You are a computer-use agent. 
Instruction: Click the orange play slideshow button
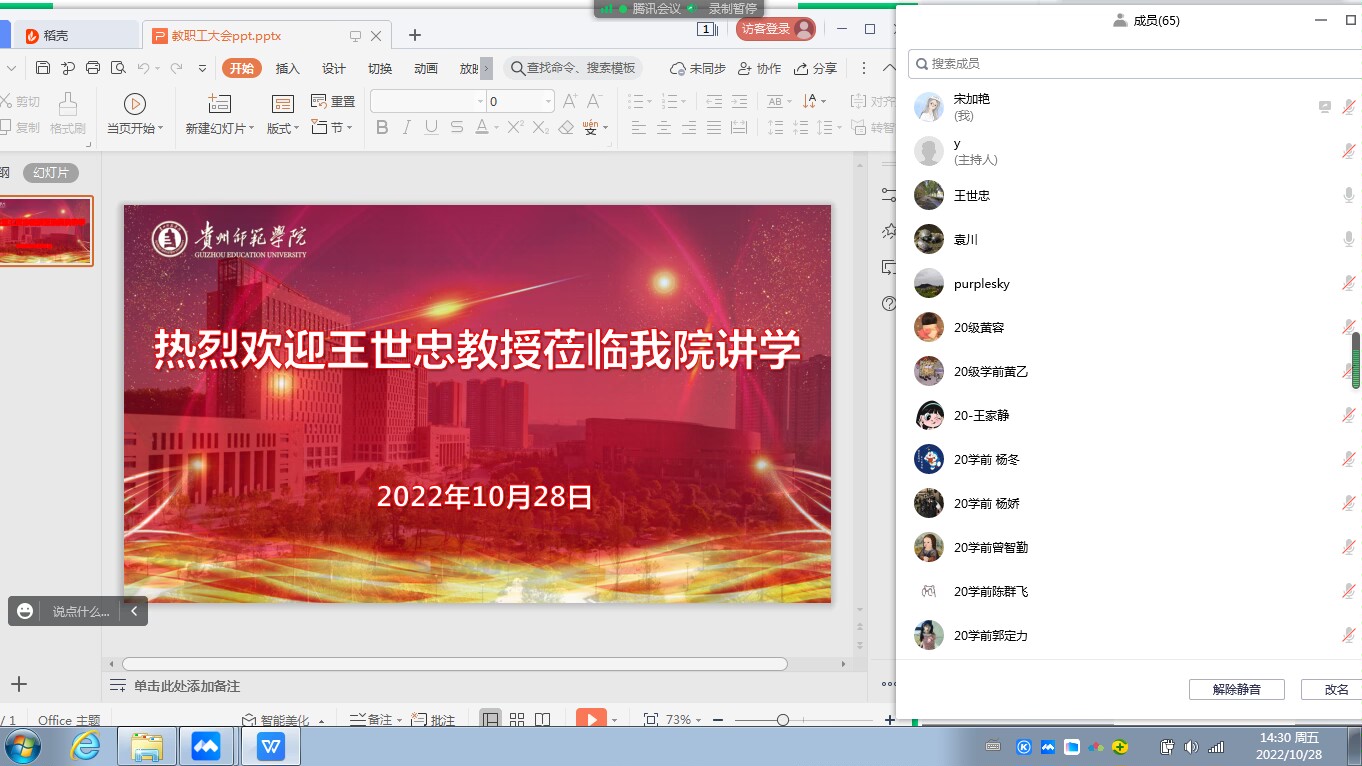click(591, 719)
